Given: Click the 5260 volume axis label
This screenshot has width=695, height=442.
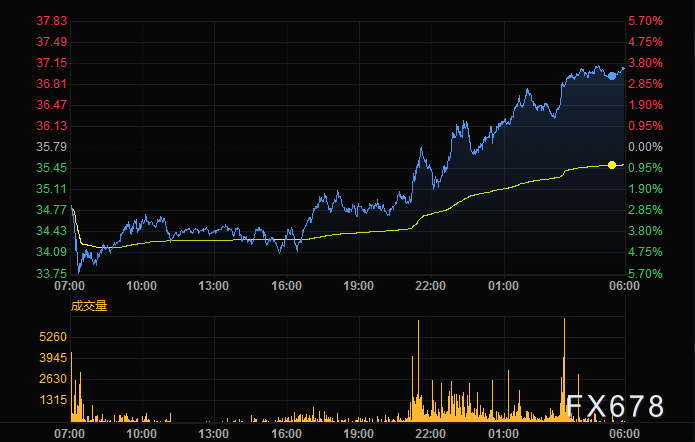Looking at the screenshot, I should click(53, 337).
